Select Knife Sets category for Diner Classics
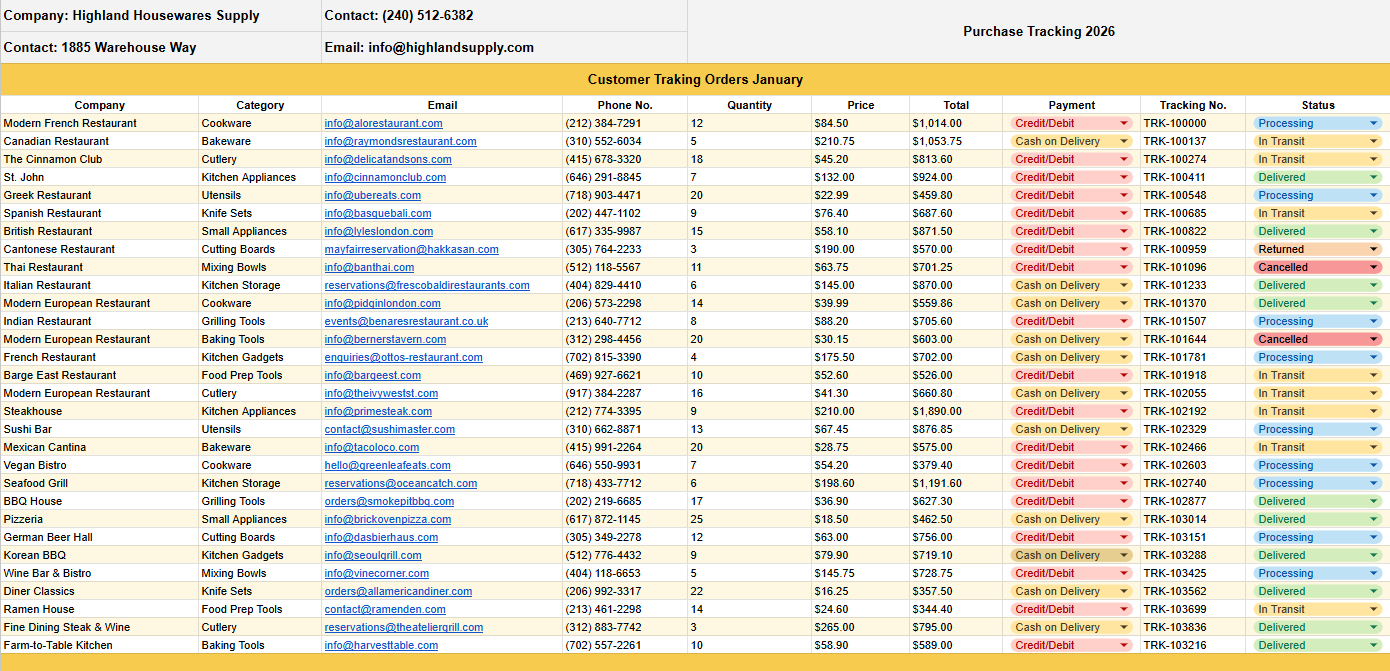The width and height of the screenshot is (1390, 671). (x=260, y=591)
